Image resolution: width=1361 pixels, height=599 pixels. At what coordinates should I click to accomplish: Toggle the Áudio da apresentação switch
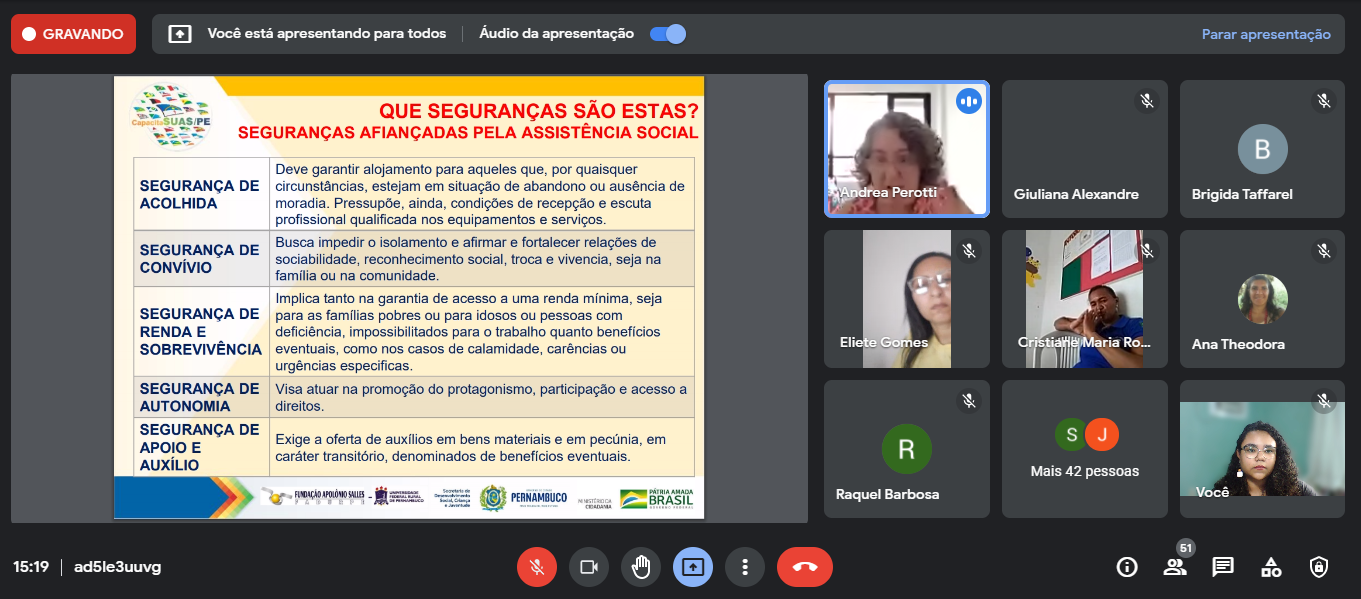click(667, 34)
